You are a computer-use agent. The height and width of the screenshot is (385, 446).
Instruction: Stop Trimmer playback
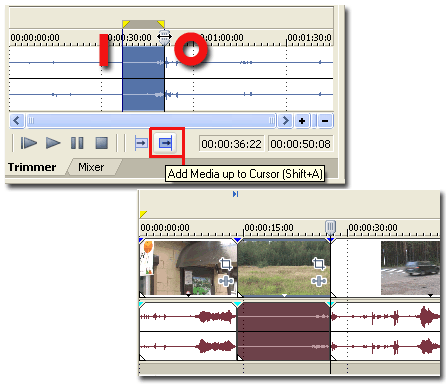102,143
